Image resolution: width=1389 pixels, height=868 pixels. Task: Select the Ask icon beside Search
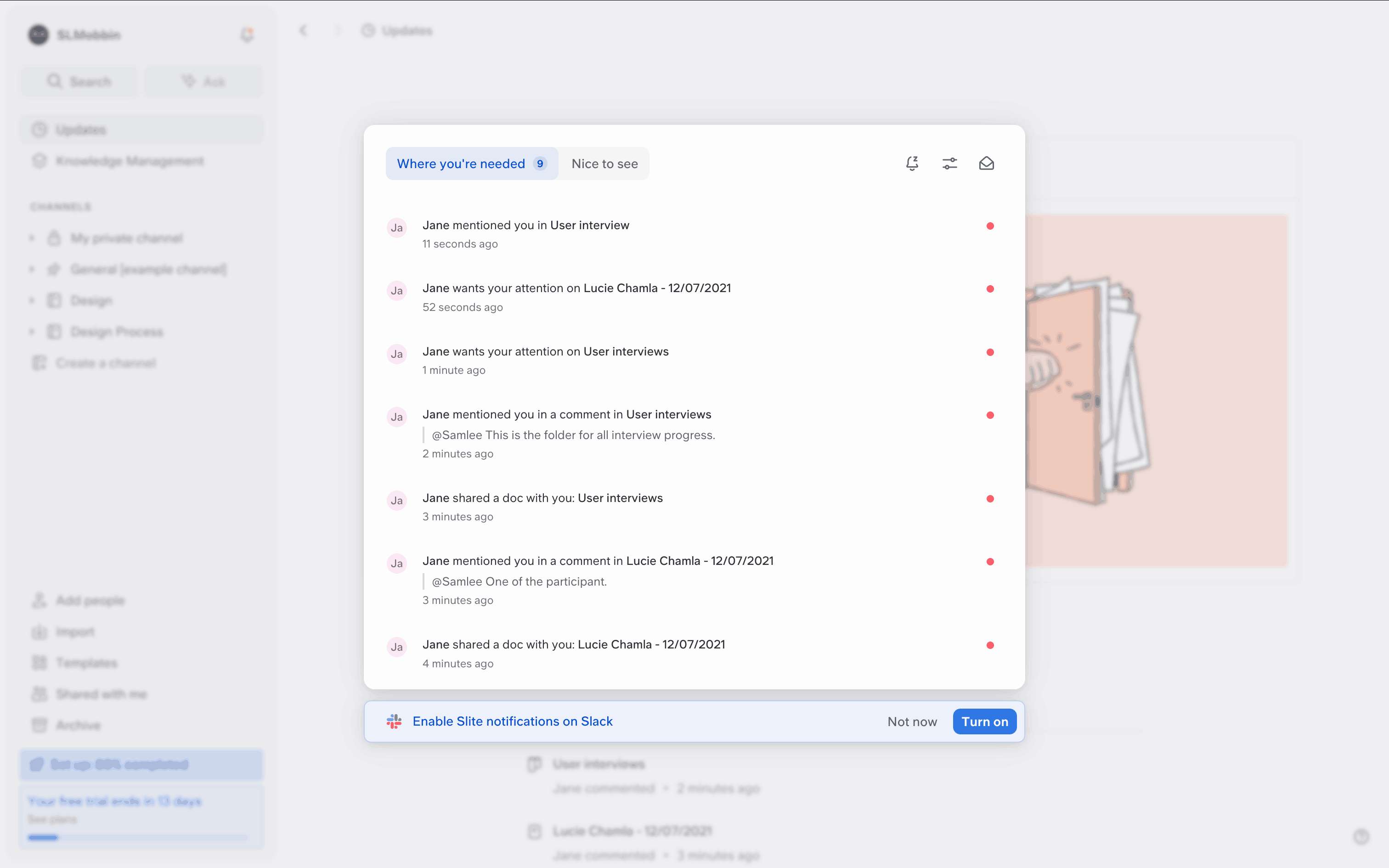(x=189, y=81)
